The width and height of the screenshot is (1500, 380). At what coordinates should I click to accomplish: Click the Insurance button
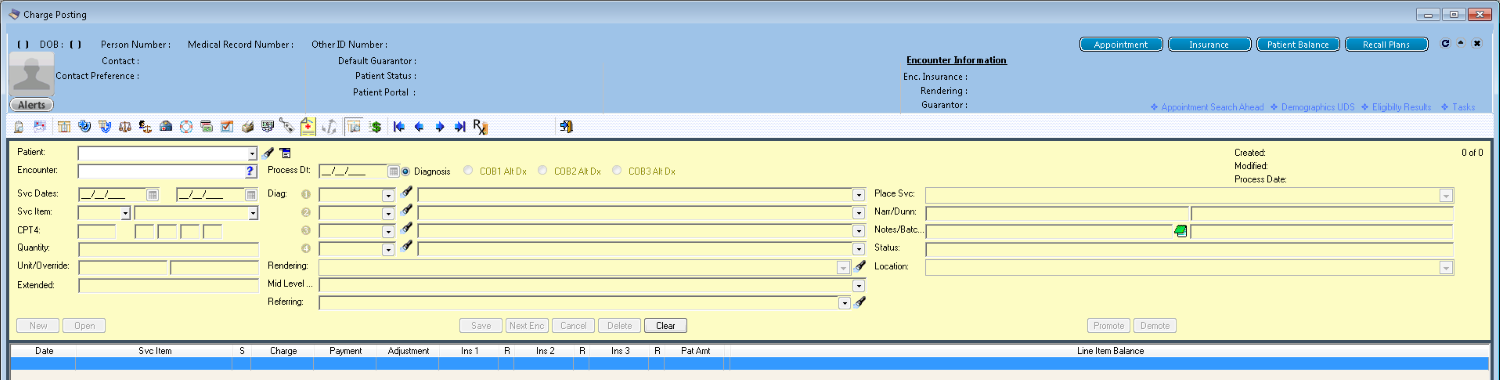(x=1210, y=44)
